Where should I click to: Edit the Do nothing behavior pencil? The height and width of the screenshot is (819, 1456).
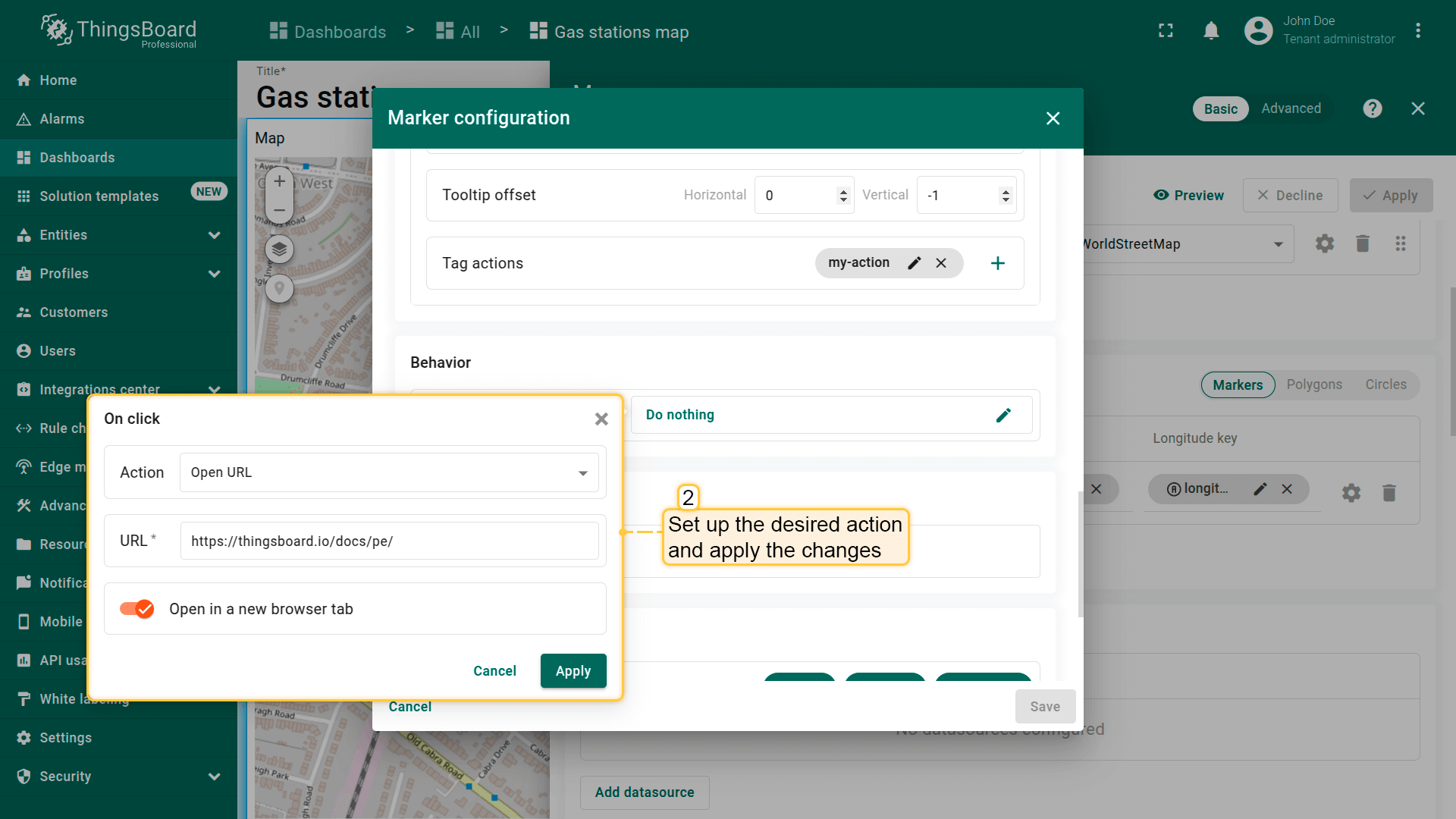pos(1003,415)
